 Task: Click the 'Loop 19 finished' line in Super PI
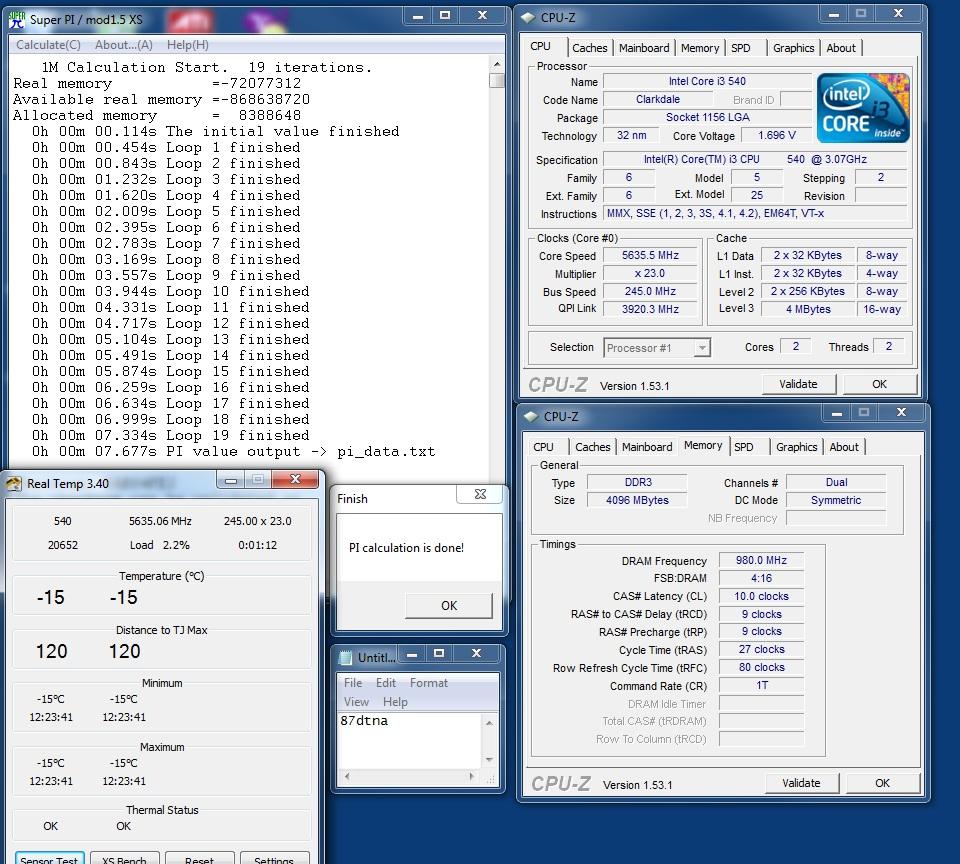(x=170, y=435)
